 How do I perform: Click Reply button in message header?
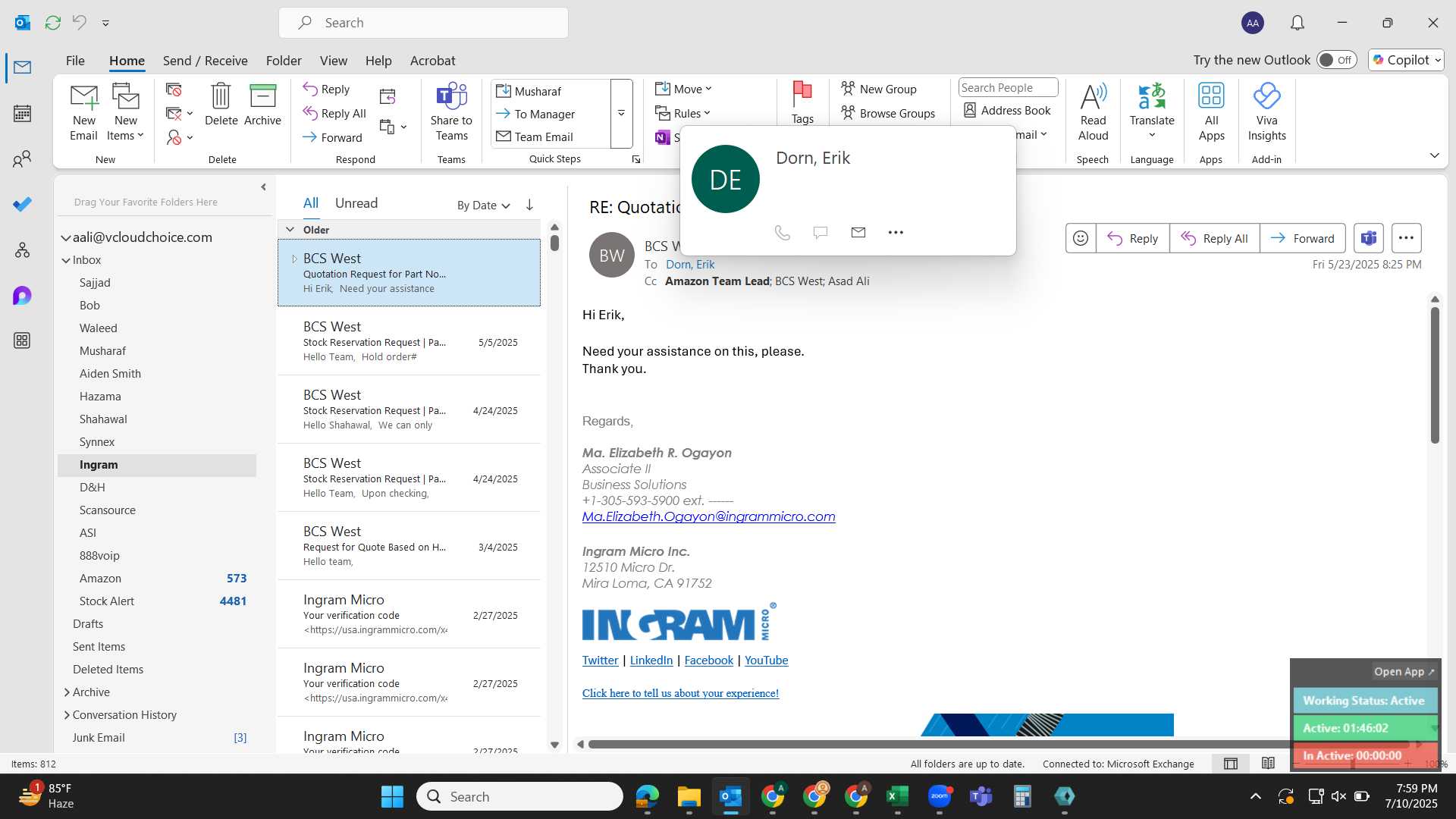(x=1132, y=238)
